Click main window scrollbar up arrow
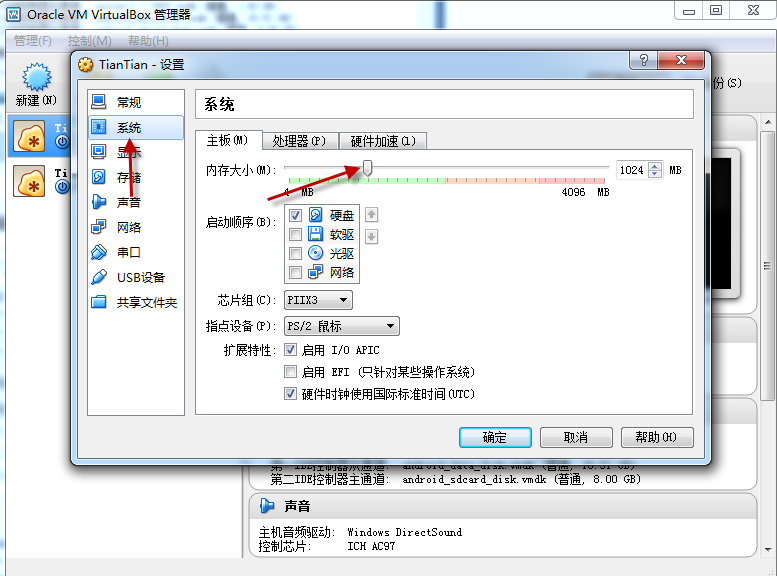This screenshot has height=576, width=777. 768,122
